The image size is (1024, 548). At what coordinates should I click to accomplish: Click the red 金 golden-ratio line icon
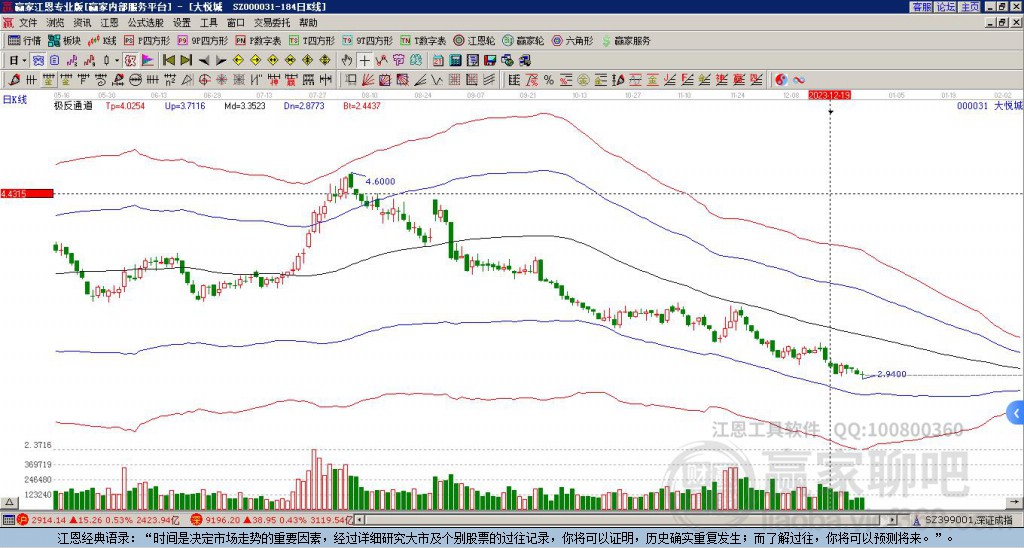coord(652,80)
